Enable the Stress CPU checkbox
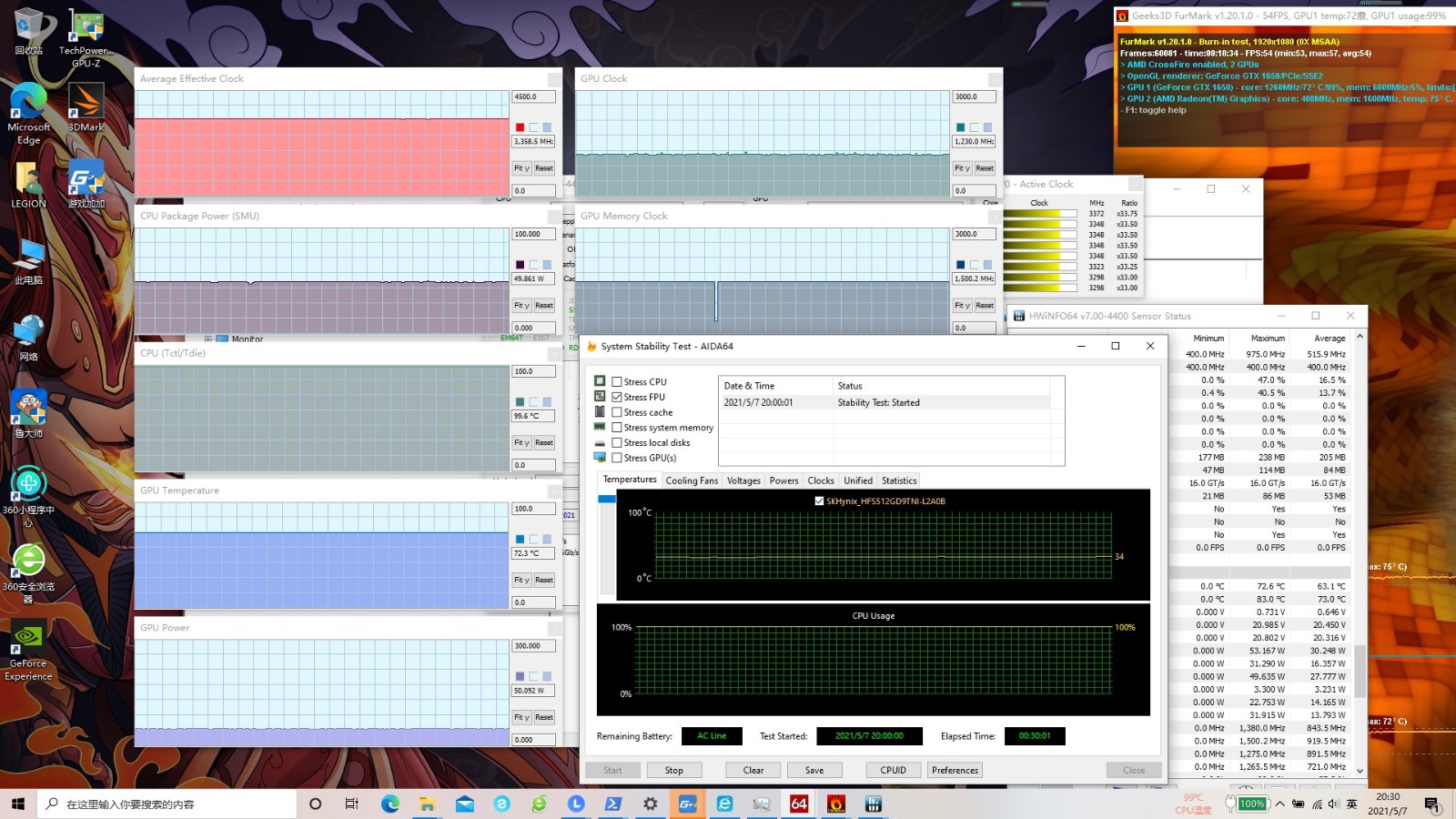This screenshot has height=819, width=1456. pyautogui.click(x=617, y=382)
